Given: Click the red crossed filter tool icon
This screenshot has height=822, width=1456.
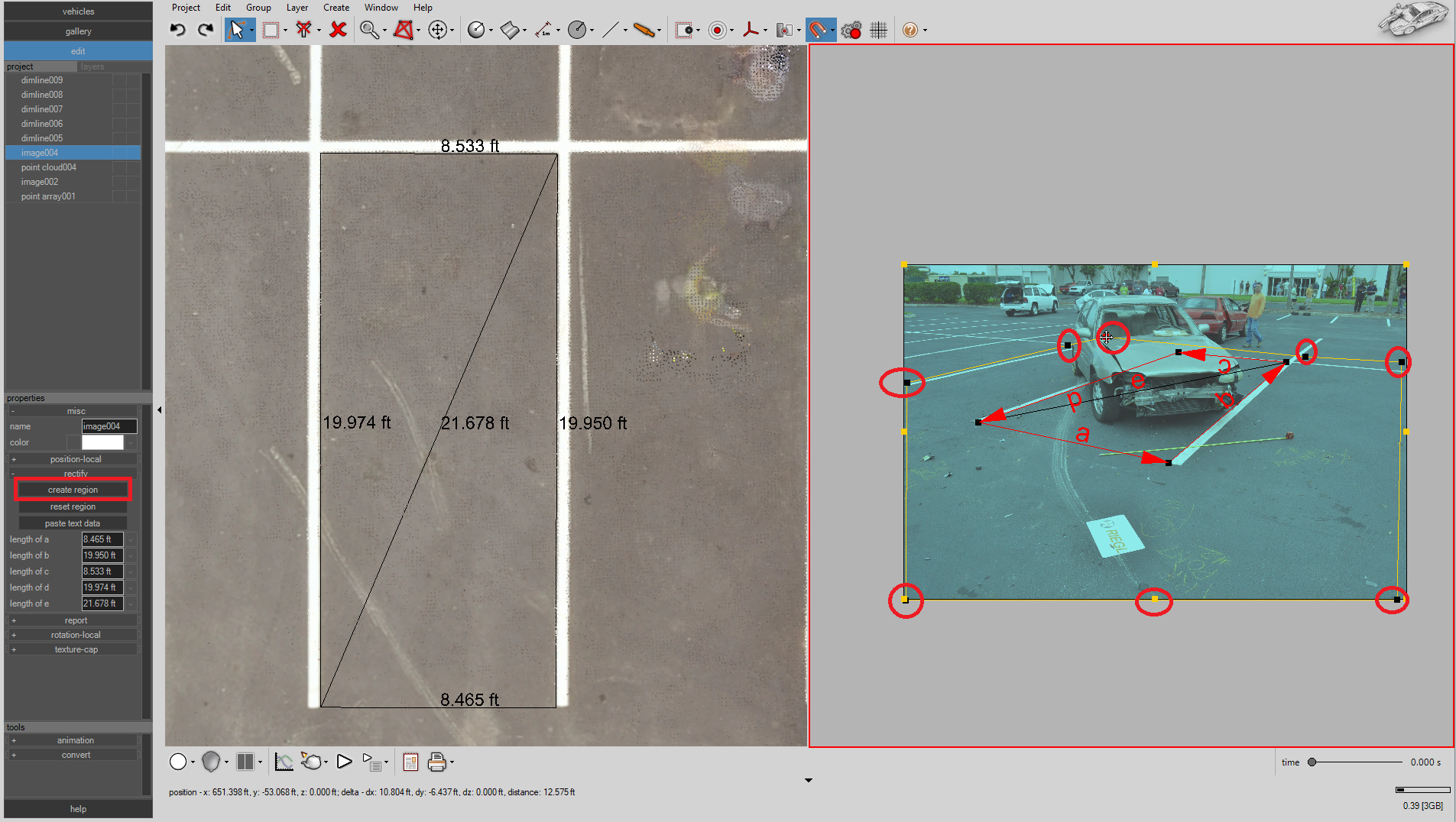Looking at the screenshot, I should (x=303, y=30).
